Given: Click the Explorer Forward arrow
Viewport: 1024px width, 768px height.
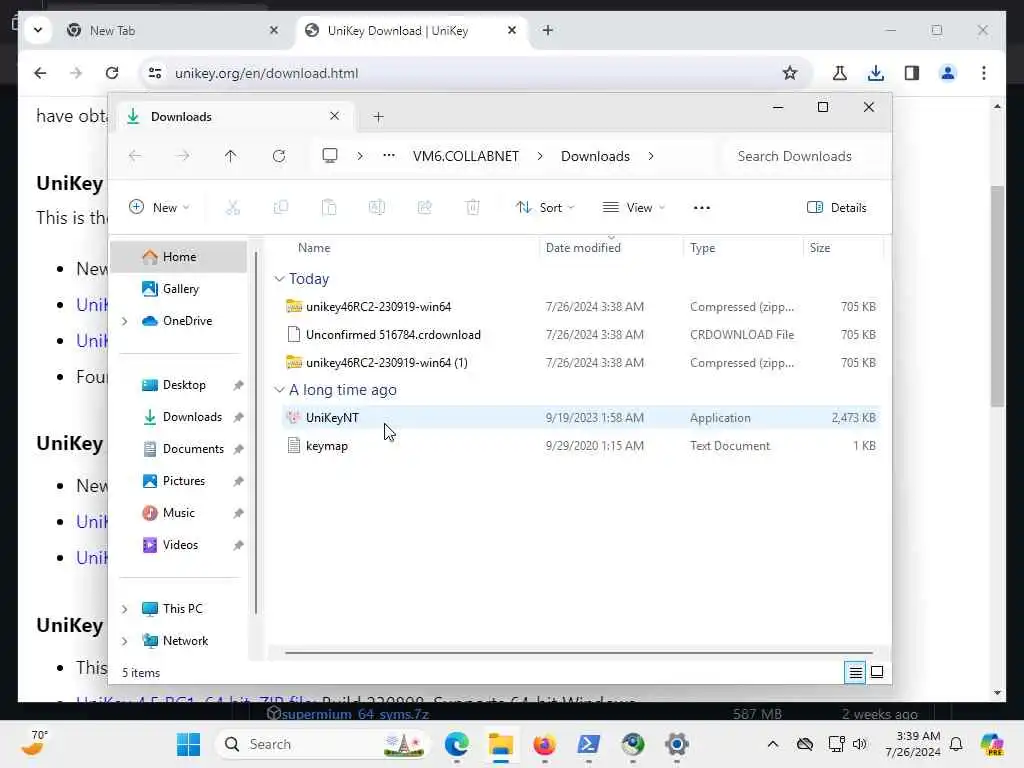Looking at the screenshot, I should click(x=183, y=156).
